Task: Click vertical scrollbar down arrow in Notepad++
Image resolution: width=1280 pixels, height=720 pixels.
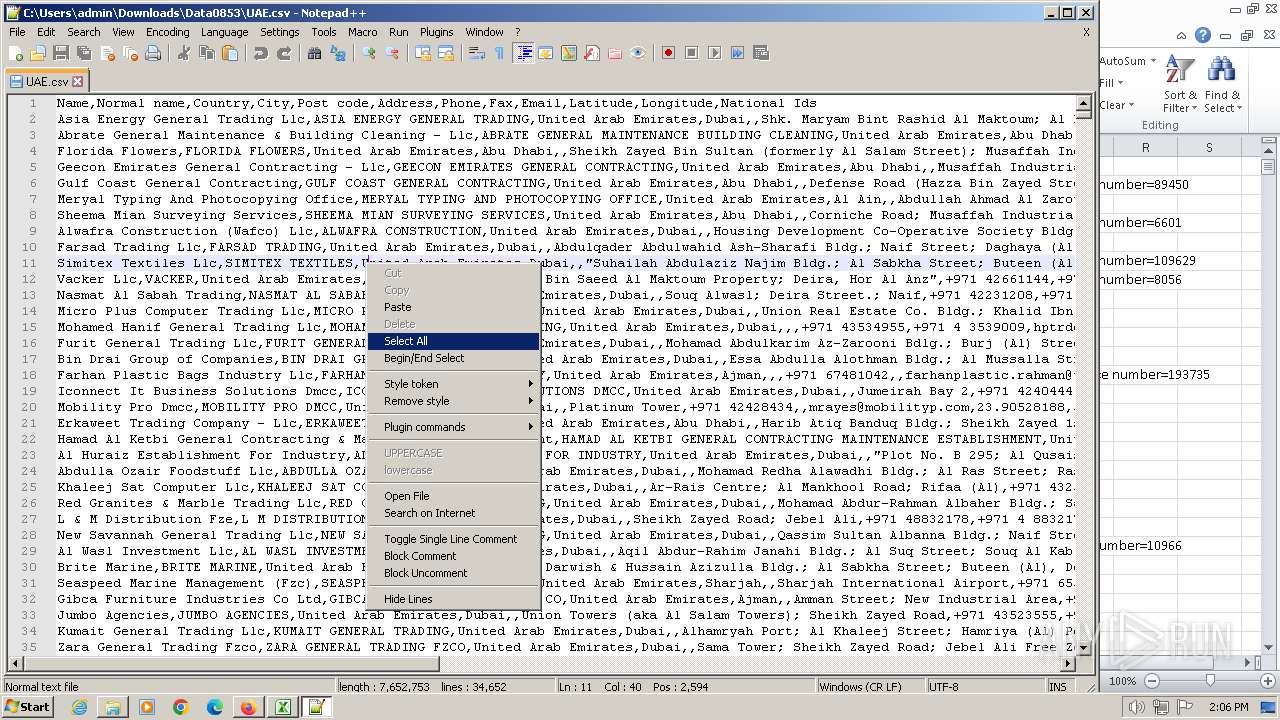Action: [x=1084, y=648]
